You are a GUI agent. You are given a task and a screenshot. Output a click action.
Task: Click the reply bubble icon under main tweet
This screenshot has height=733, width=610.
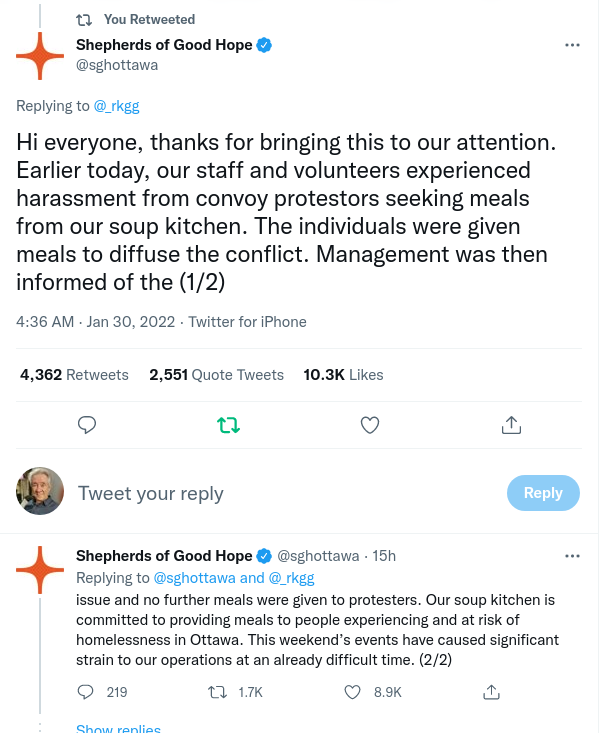[86, 425]
